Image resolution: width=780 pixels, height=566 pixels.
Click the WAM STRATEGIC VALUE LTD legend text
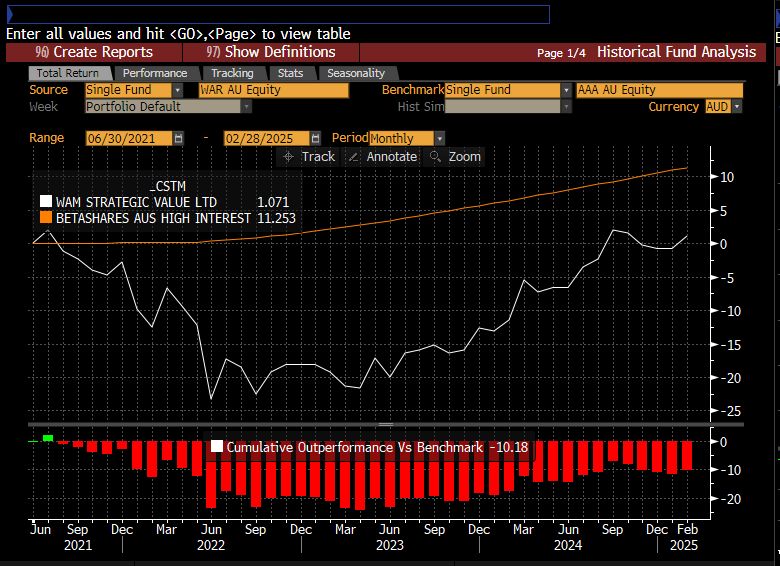coord(136,202)
